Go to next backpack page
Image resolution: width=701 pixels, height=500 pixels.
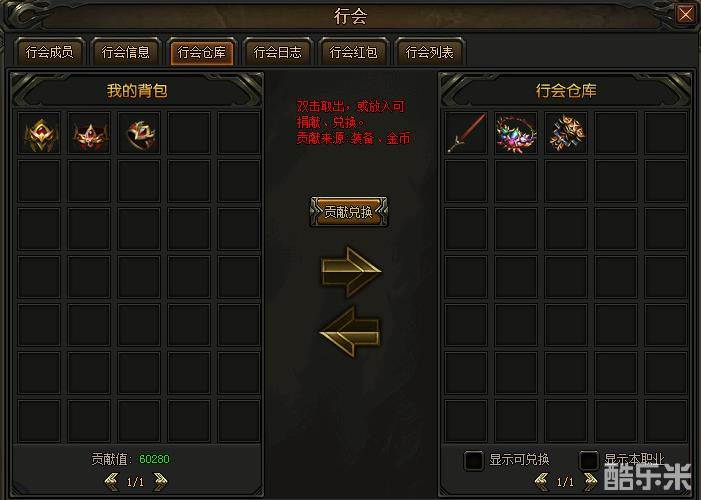tap(160, 482)
